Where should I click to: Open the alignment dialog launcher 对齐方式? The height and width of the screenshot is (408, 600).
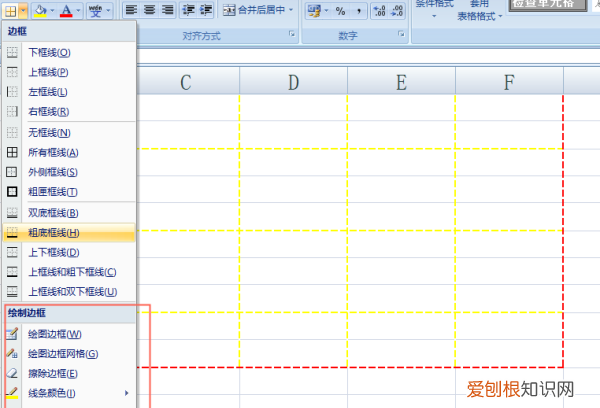click(292, 35)
